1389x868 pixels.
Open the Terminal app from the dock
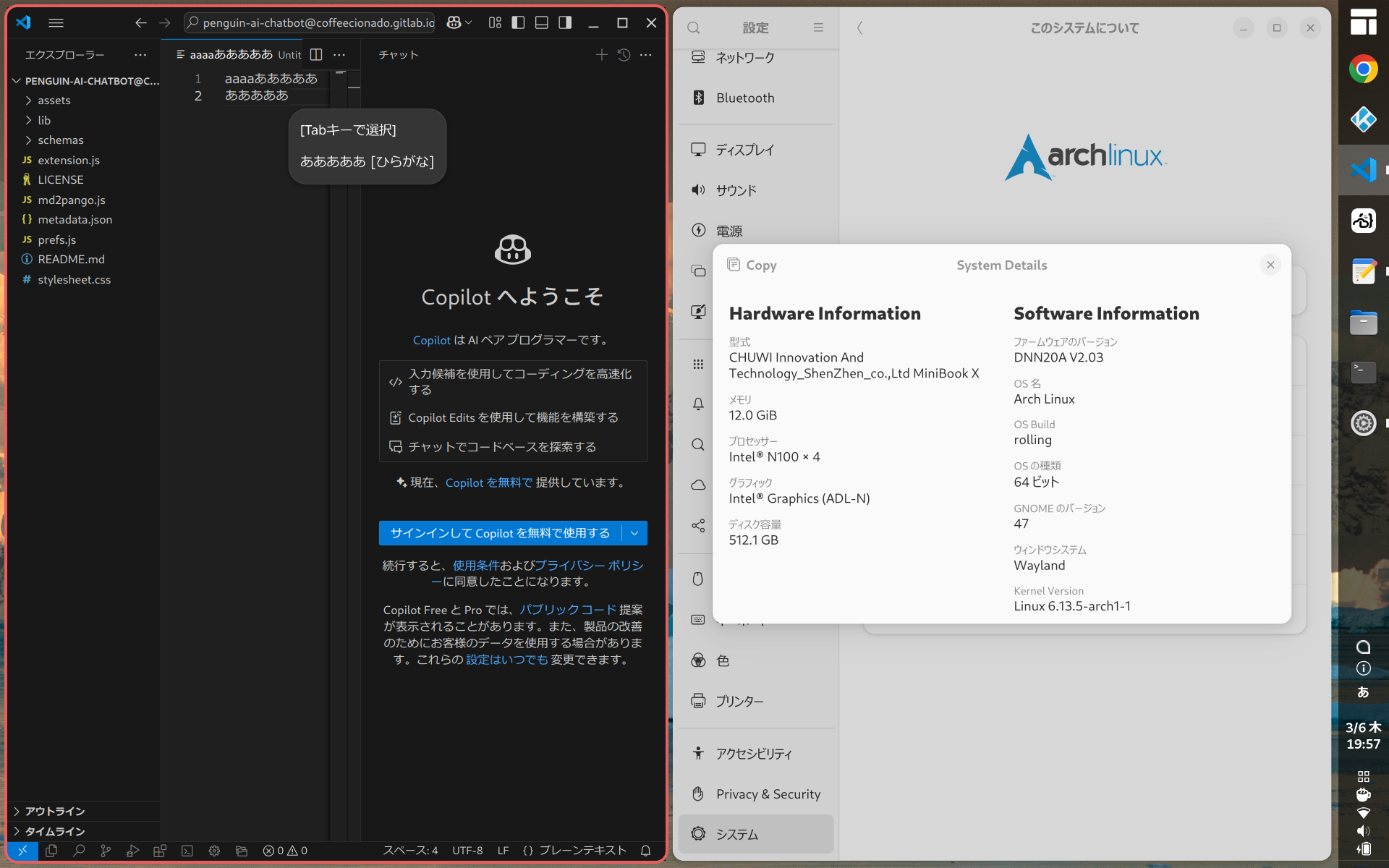click(x=1363, y=373)
